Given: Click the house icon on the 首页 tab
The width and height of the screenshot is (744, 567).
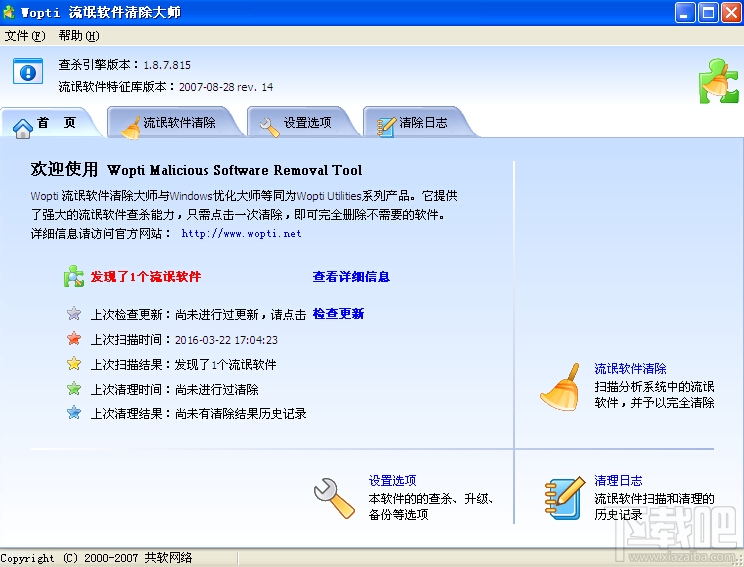Looking at the screenshot, I should (x=22, y=128).
